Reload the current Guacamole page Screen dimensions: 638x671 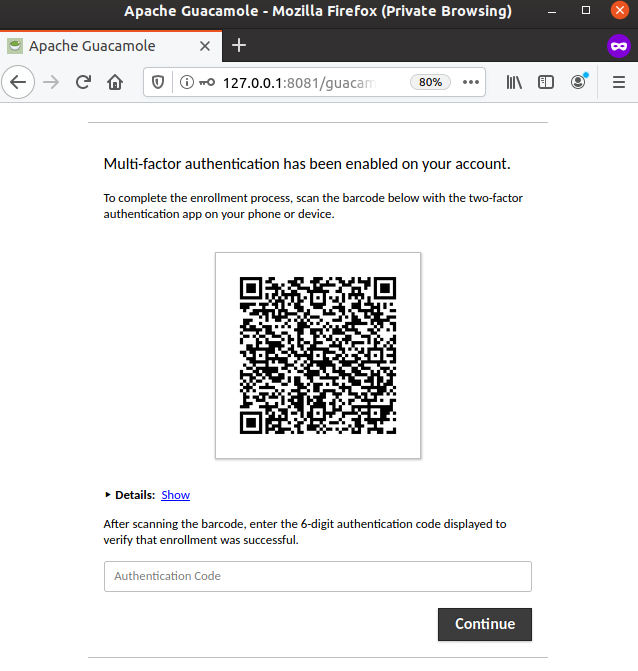click(x=83, y=82)
